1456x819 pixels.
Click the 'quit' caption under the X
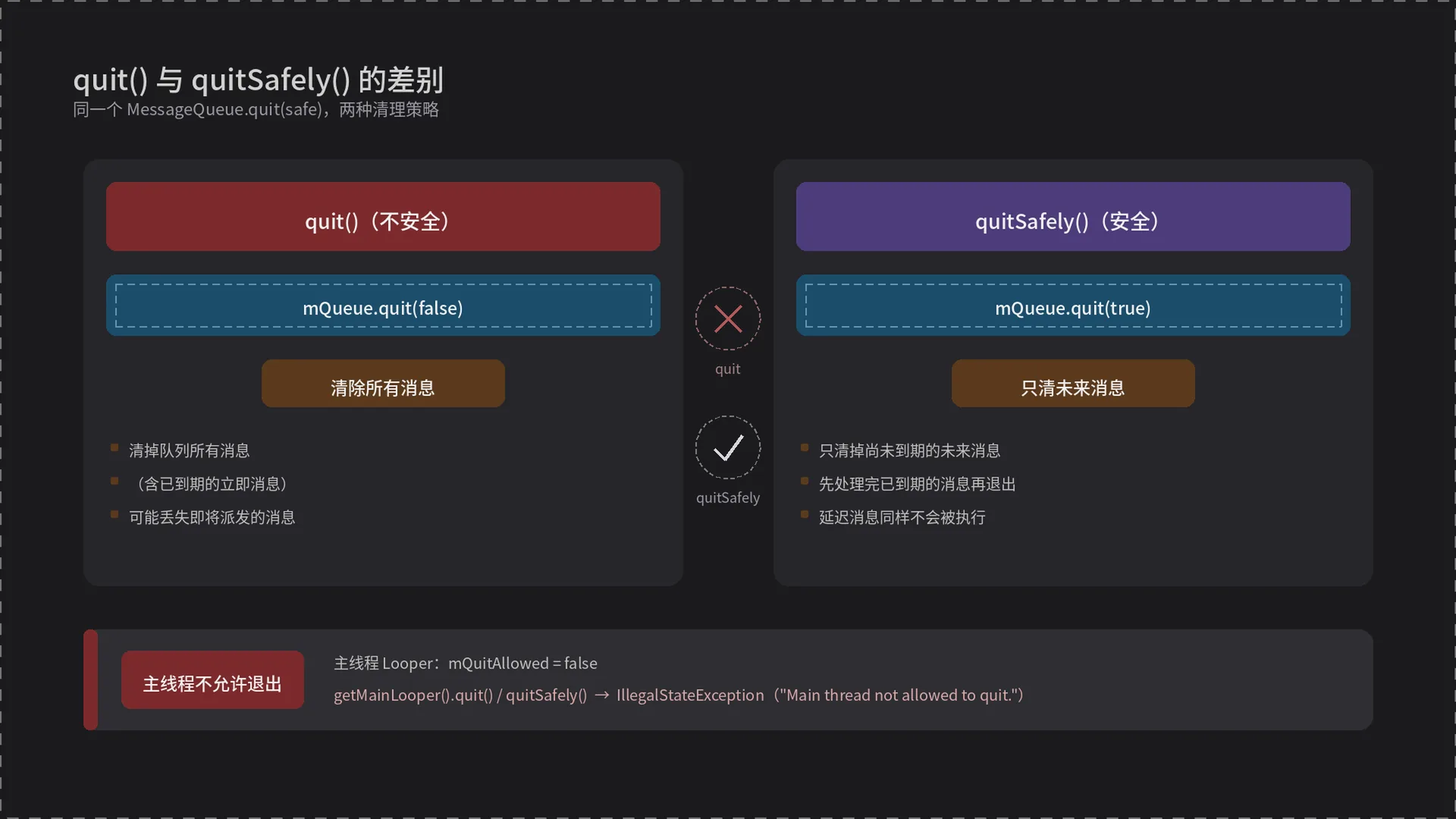pyautogui.click(x=728, y=369)
